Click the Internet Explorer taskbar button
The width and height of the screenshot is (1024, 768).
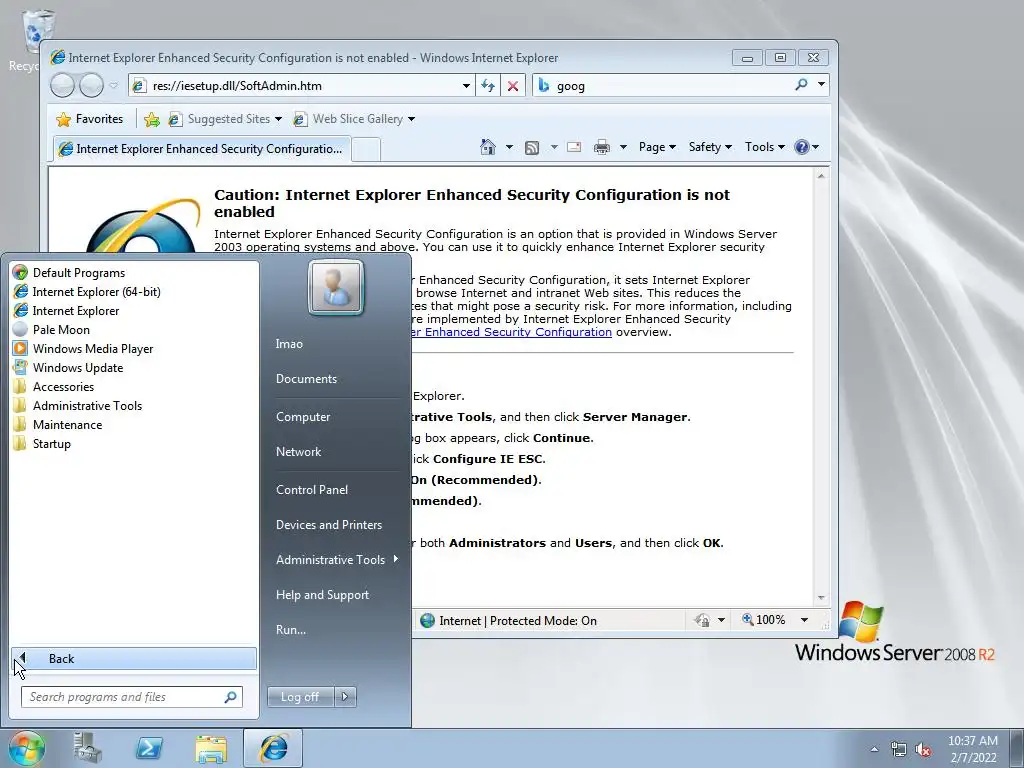click(x=273, y=748)
